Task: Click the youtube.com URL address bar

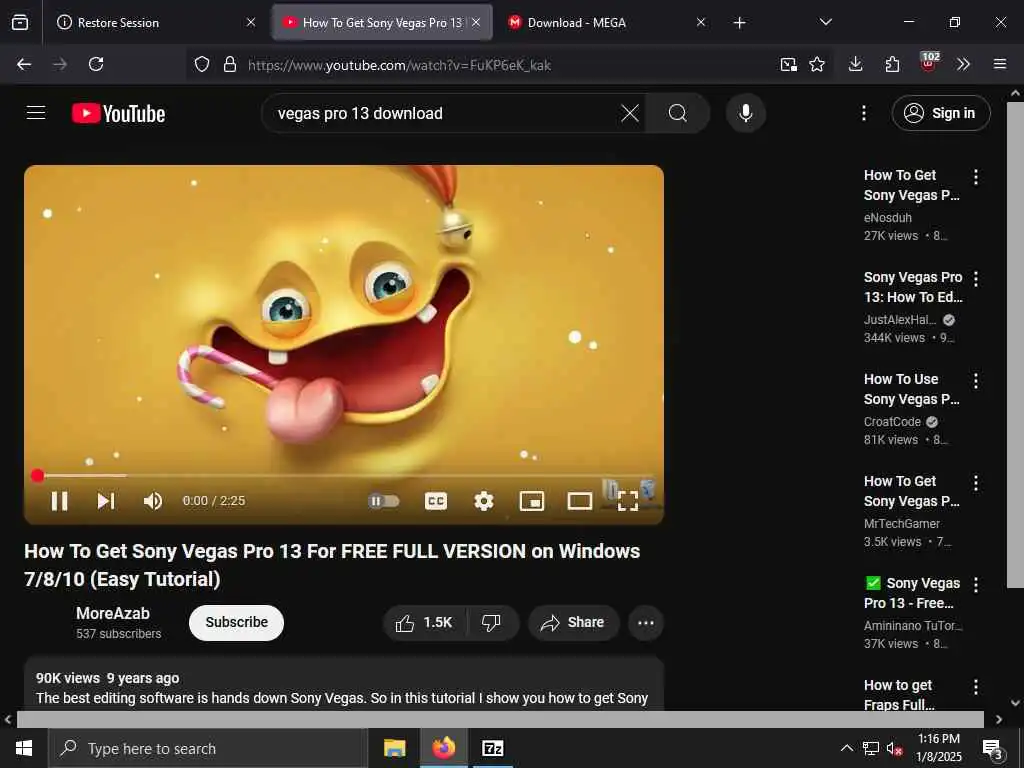Action: click(x=509, y=65)
